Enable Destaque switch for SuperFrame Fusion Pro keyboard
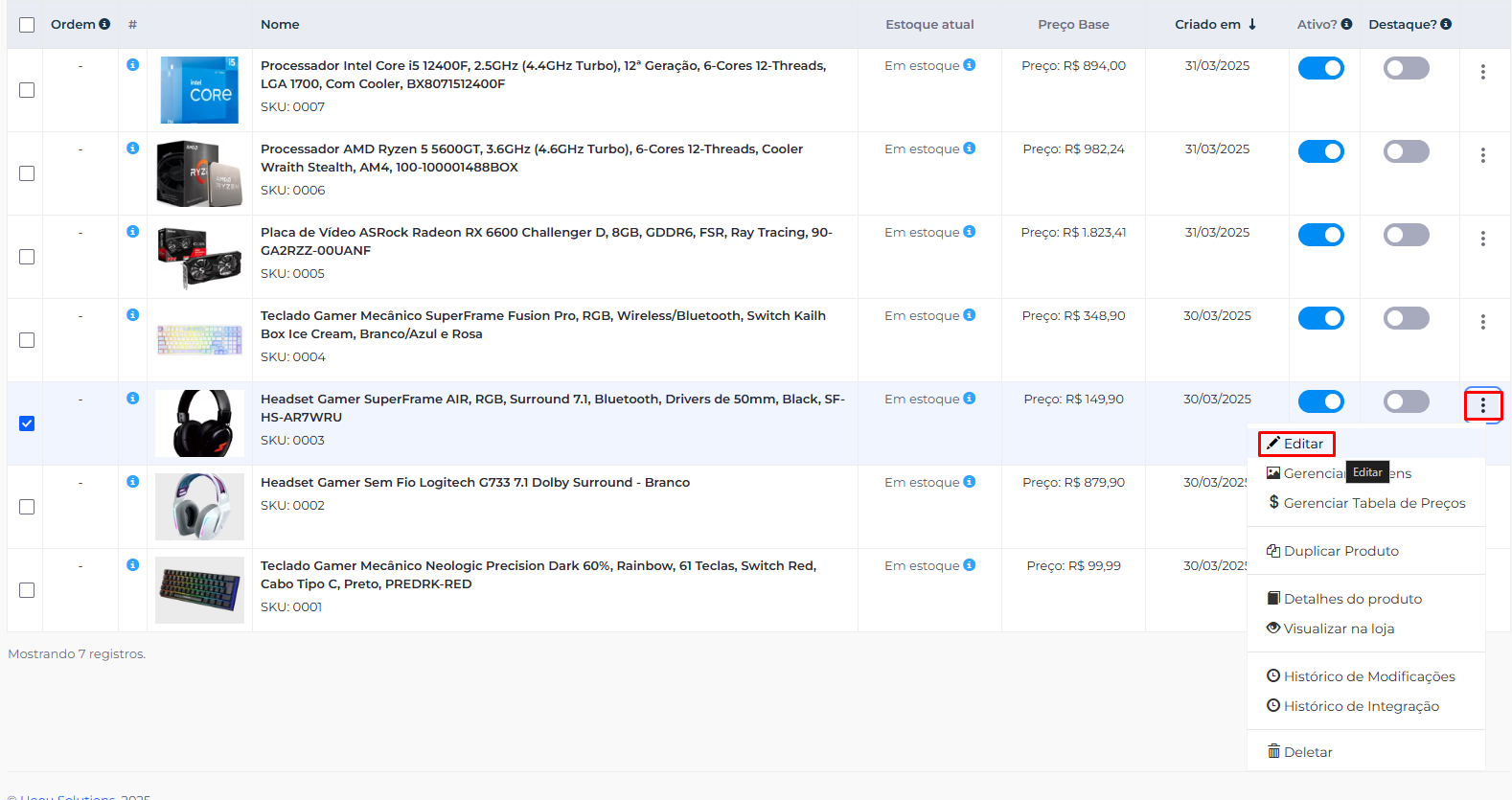 click(1406, 318)
